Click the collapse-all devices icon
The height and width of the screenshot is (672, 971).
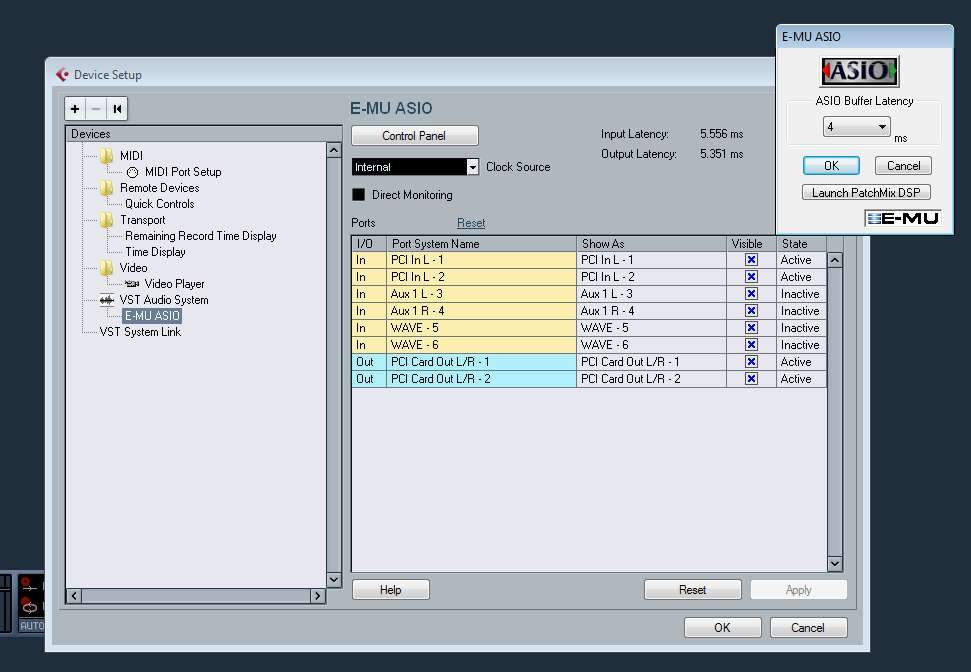point(117,109)
